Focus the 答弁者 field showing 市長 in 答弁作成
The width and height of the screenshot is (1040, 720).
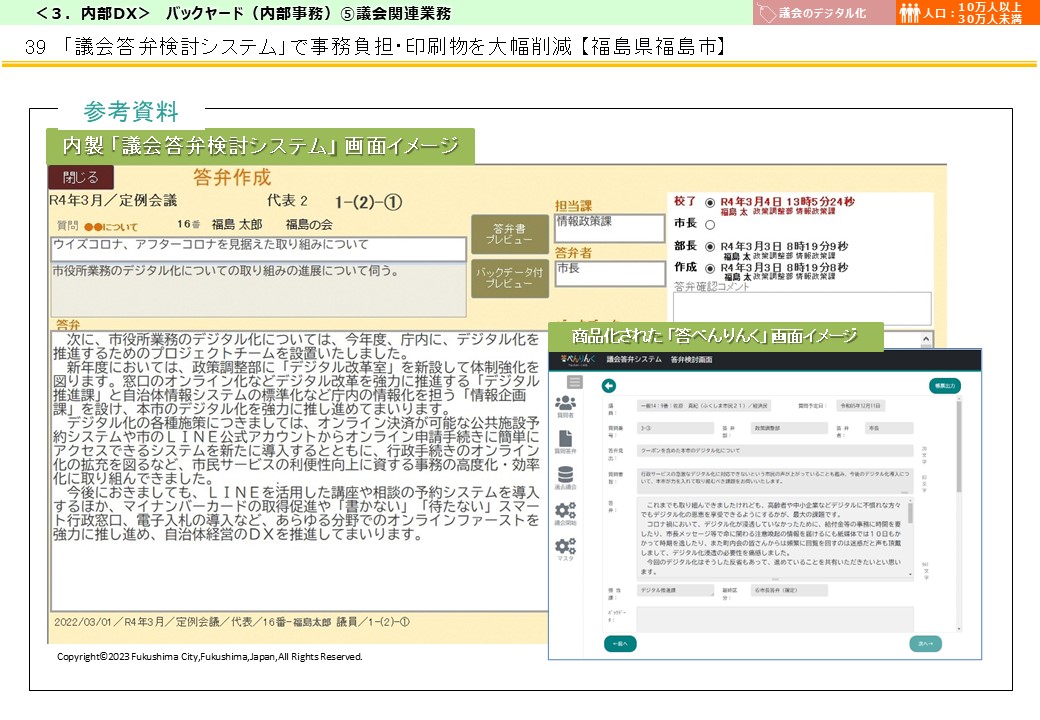[610, 273]
